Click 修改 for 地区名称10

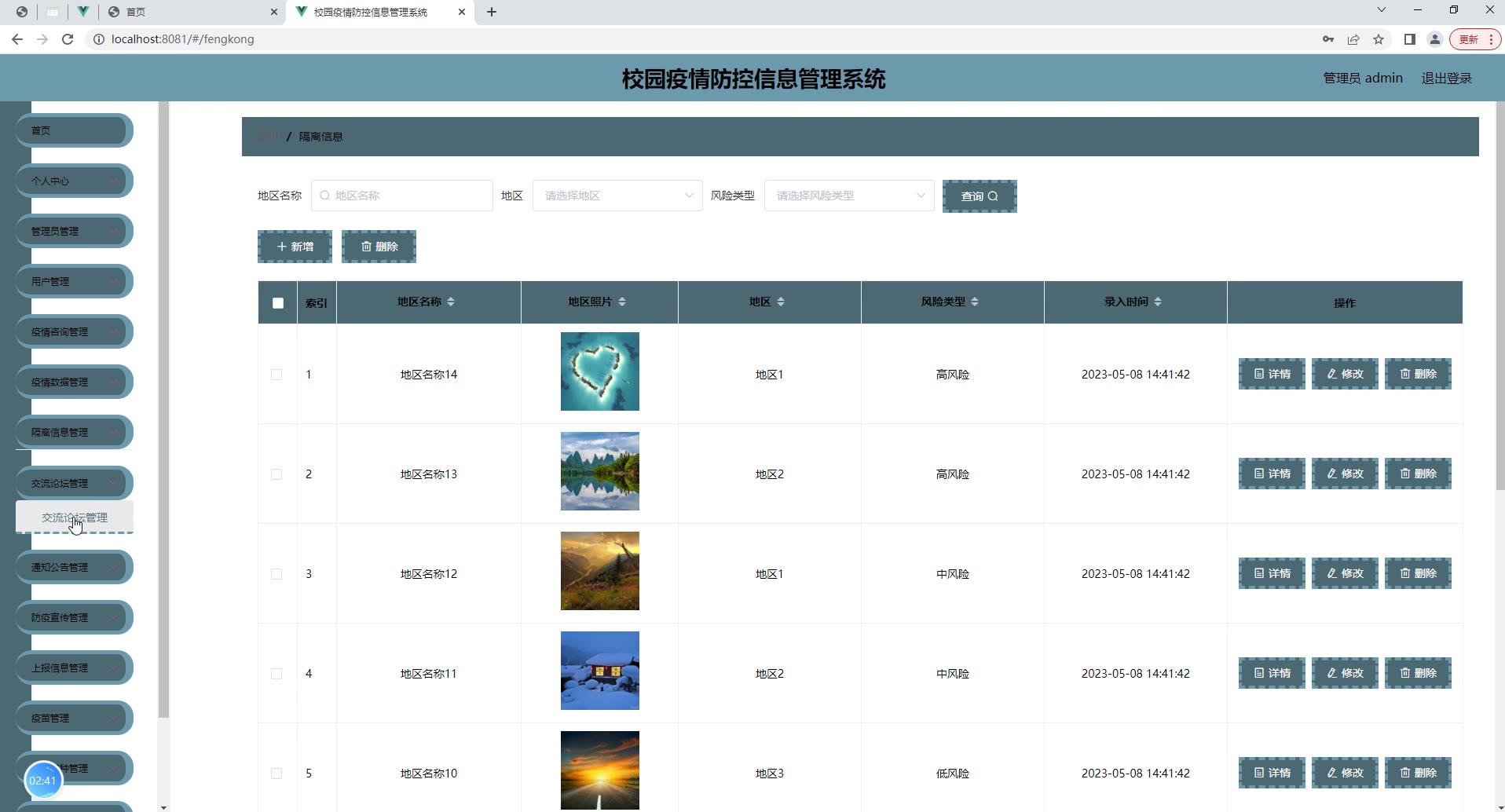[x=1345, y=773]
